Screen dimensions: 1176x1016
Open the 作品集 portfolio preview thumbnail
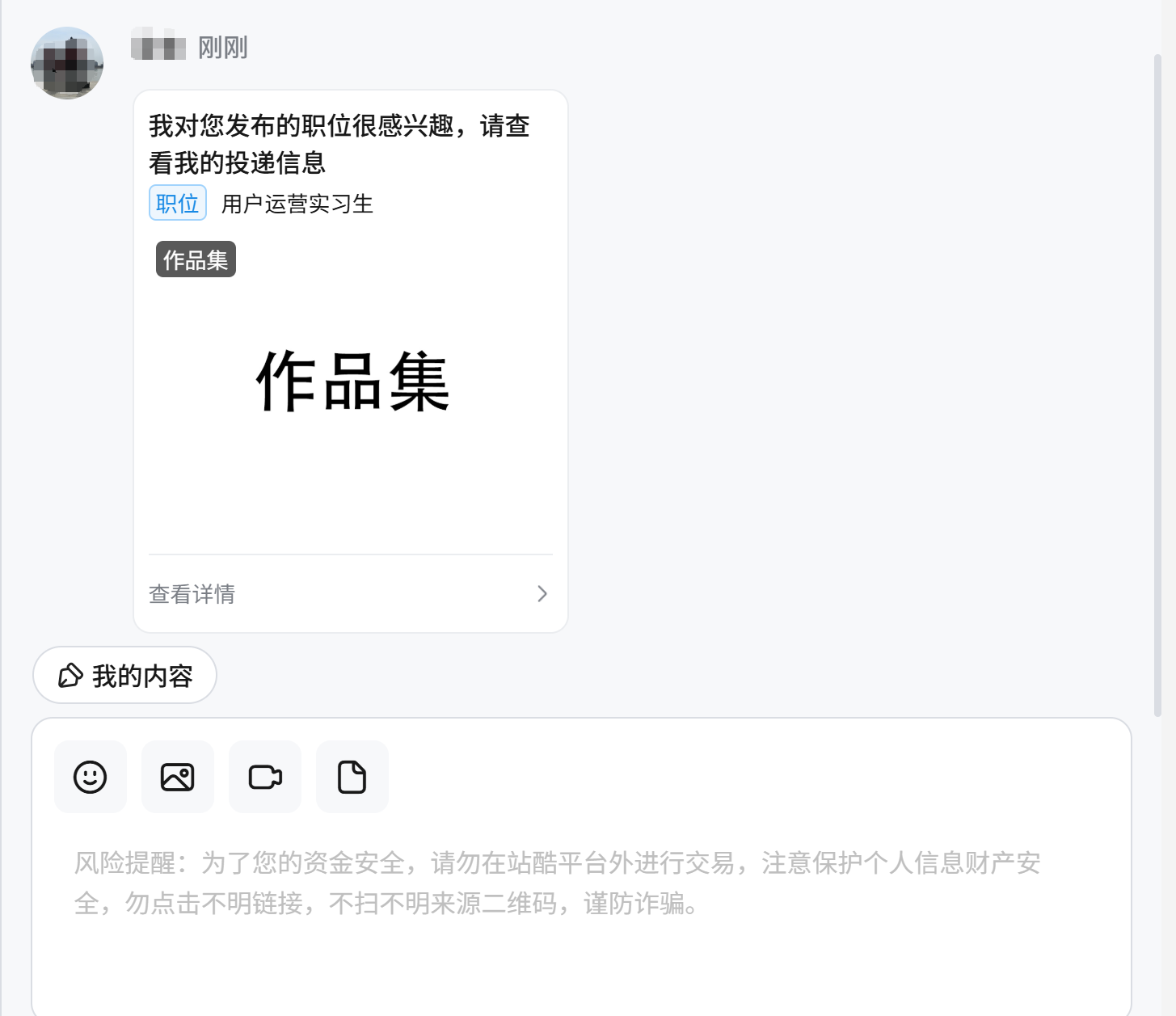351,382
